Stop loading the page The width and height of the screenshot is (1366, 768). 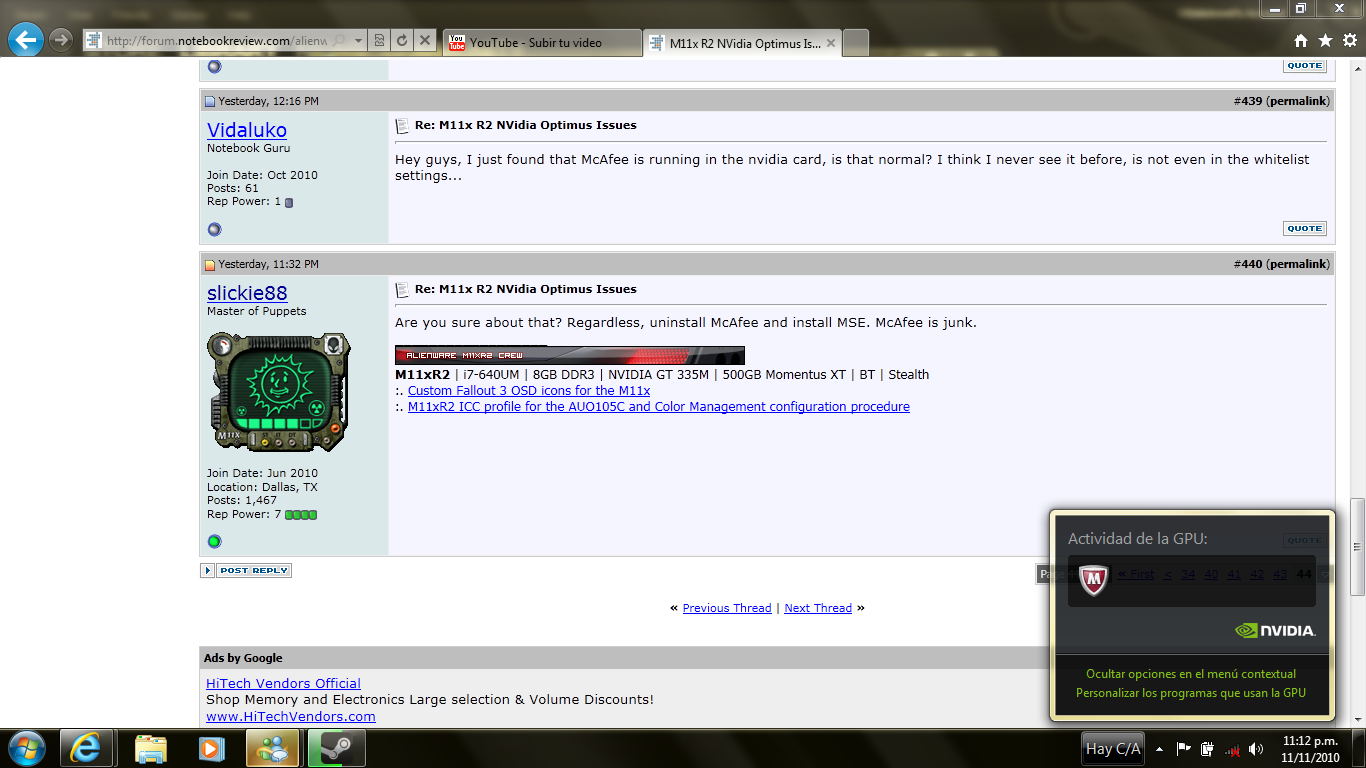coord(425,41)
